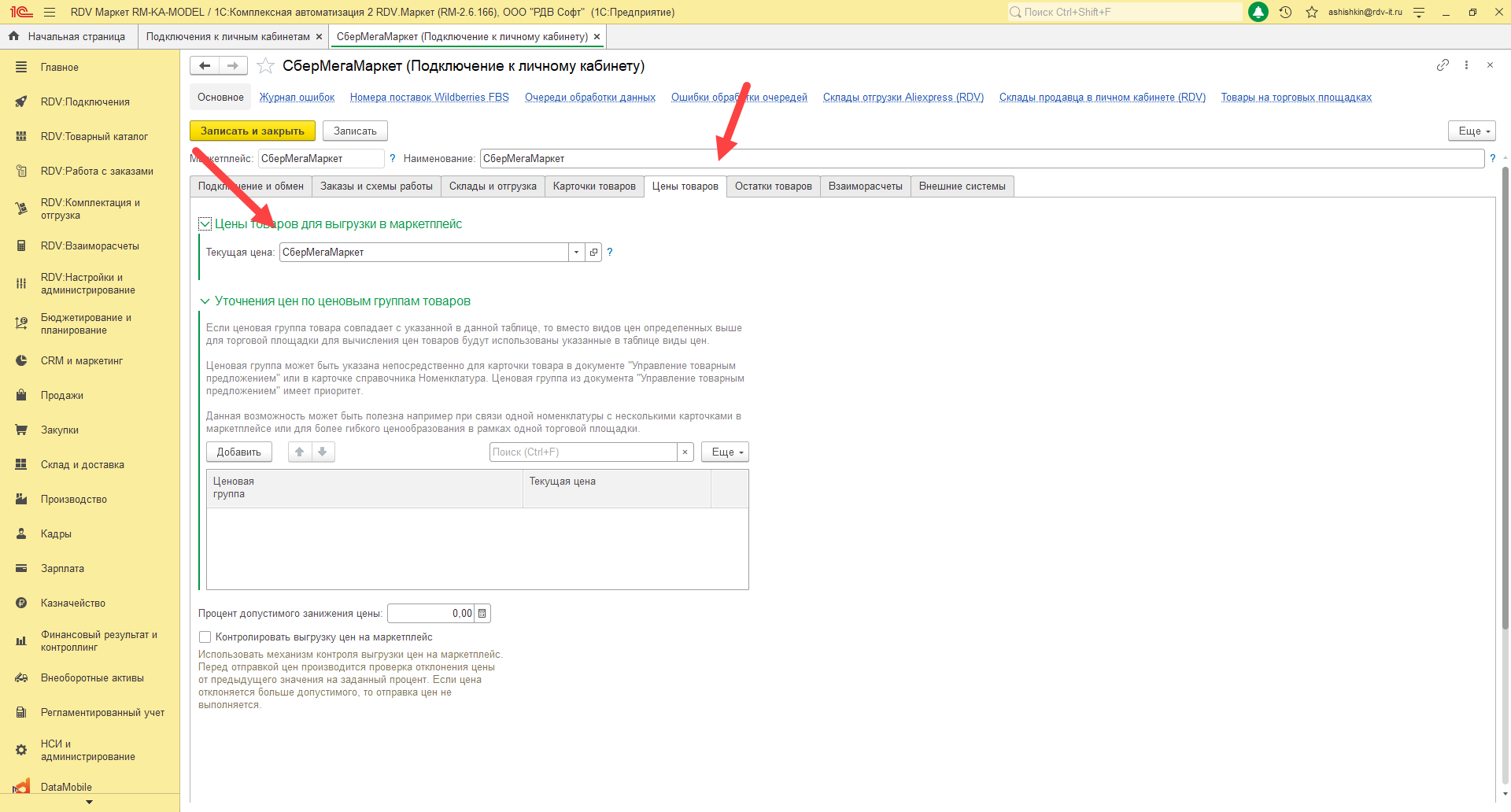Expand more sidebar sections with bottom arrow
Screen dimensions: 1511x812
click(x=89, y=802)
